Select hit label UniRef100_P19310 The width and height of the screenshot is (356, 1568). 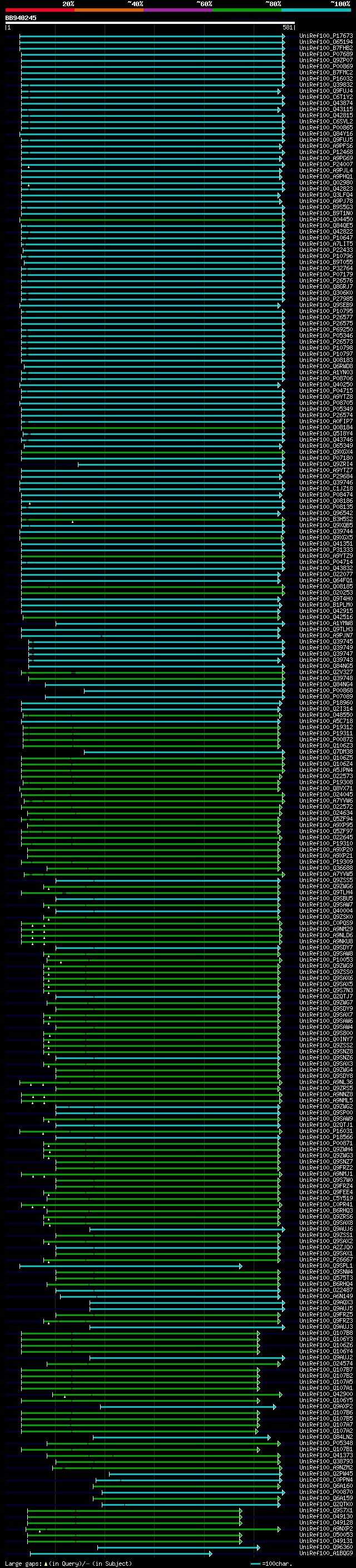tap(326, 844)
